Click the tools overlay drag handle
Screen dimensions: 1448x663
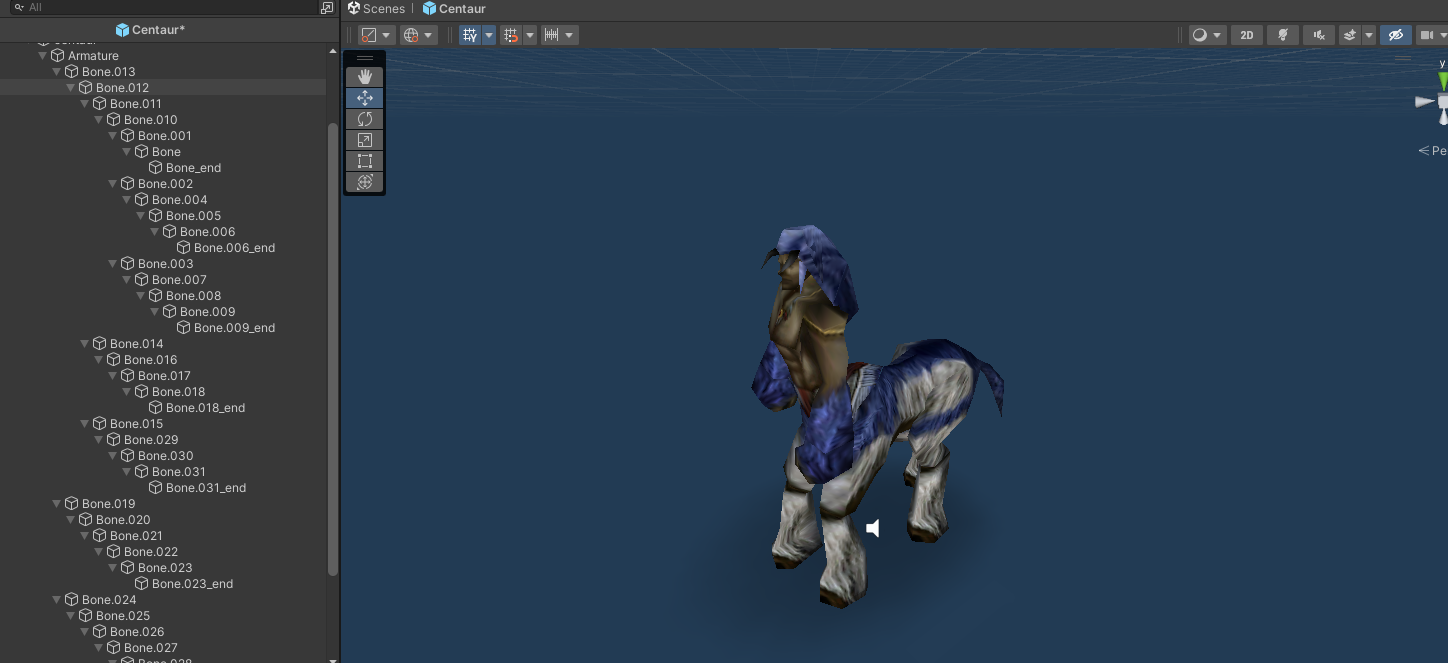(364, 58)
